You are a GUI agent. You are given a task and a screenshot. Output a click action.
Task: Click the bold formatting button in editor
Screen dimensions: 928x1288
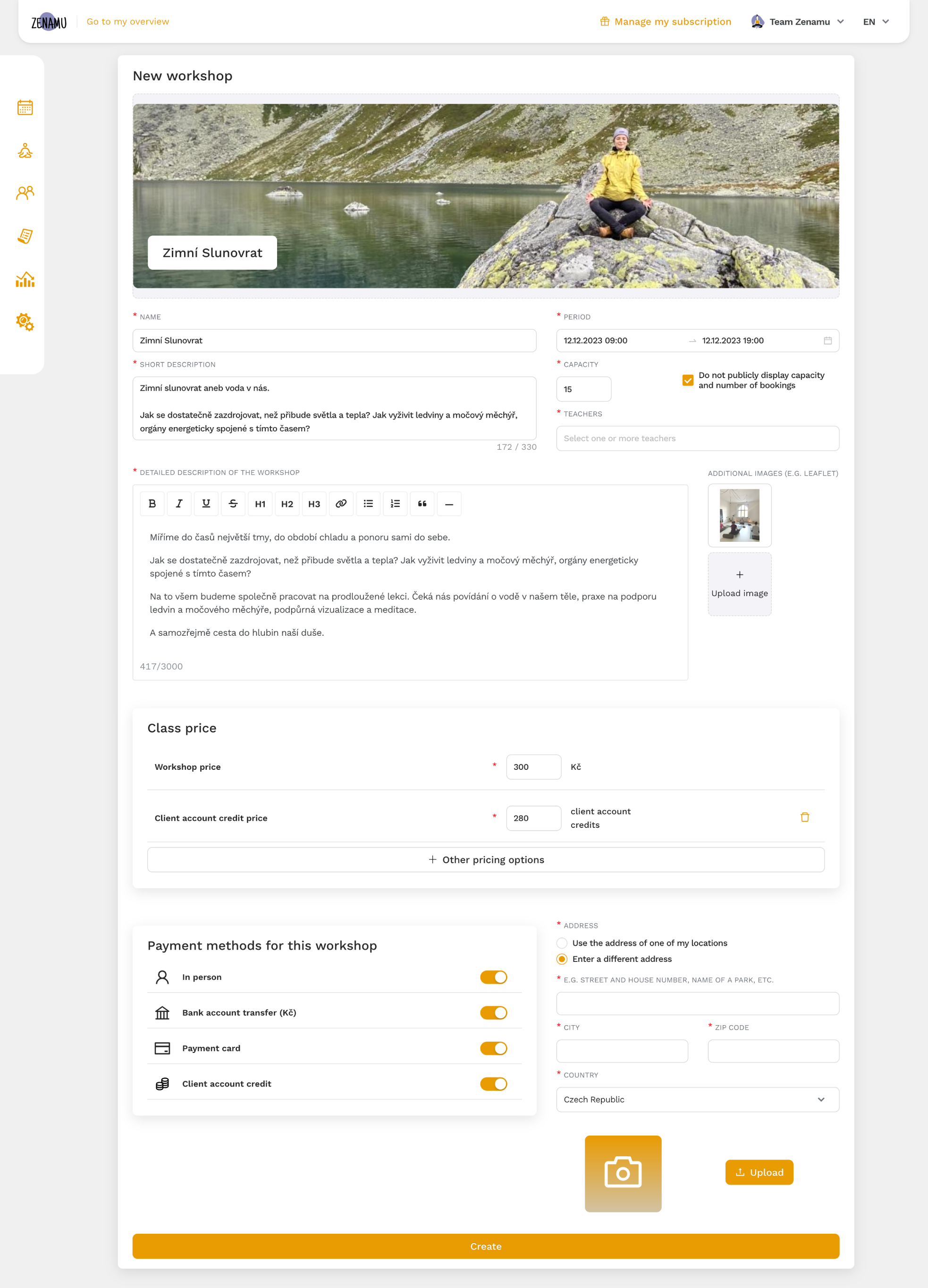point(152,503)
